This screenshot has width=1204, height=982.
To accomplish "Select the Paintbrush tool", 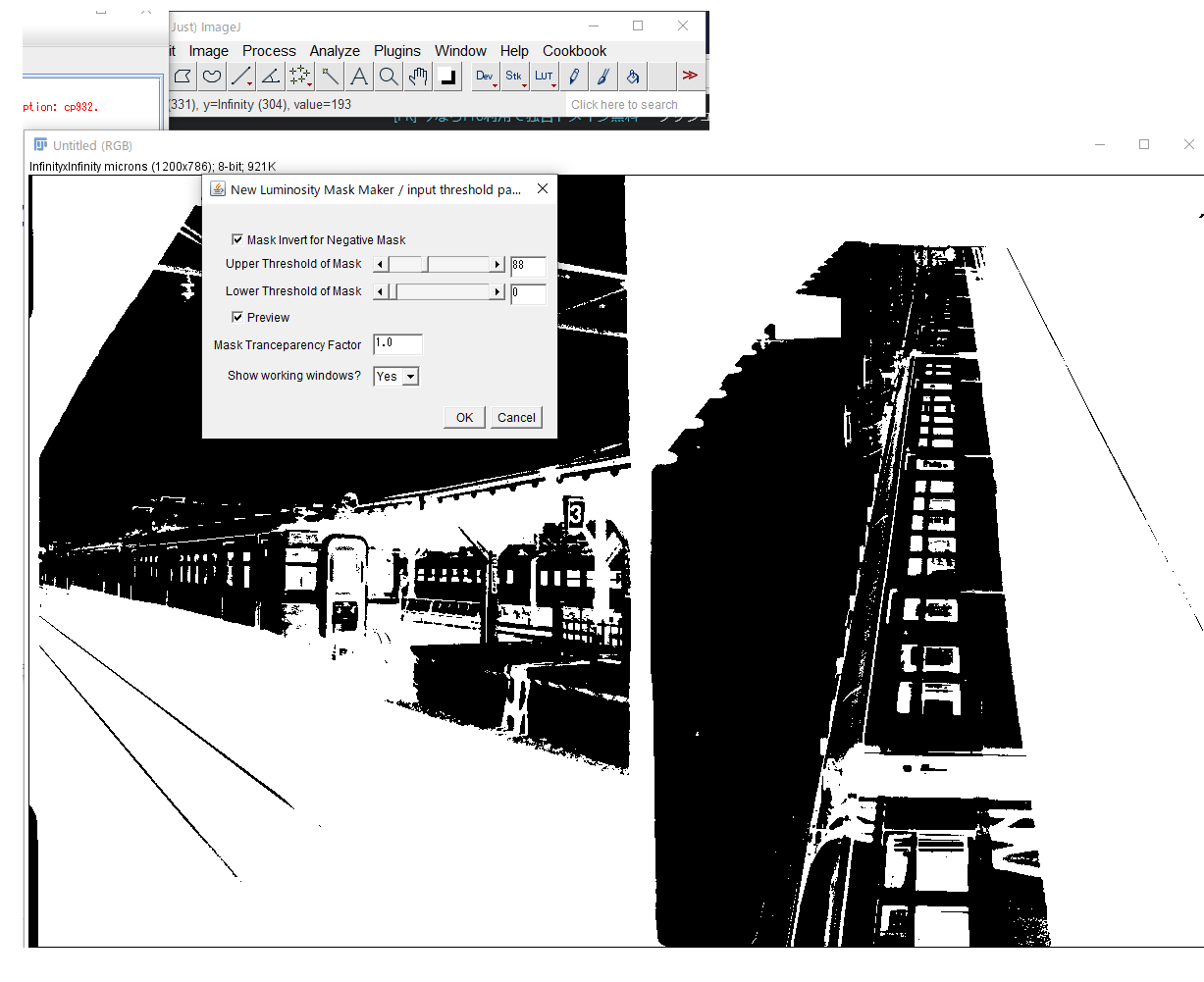I will pyautogui.click(x=603, y=77).
